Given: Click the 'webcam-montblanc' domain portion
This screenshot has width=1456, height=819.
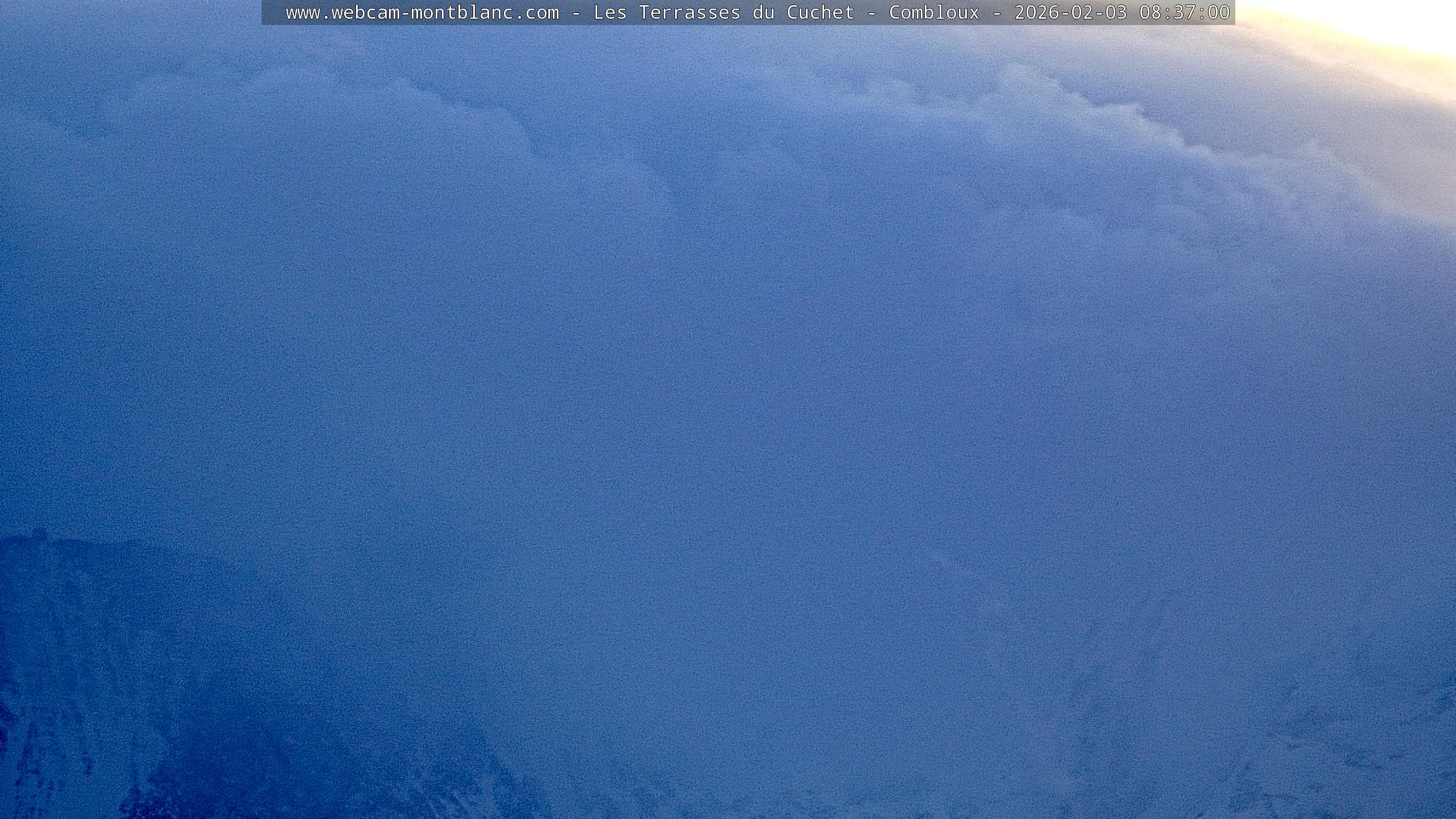Looking at the screenshot, I should [x=422, y=13].
